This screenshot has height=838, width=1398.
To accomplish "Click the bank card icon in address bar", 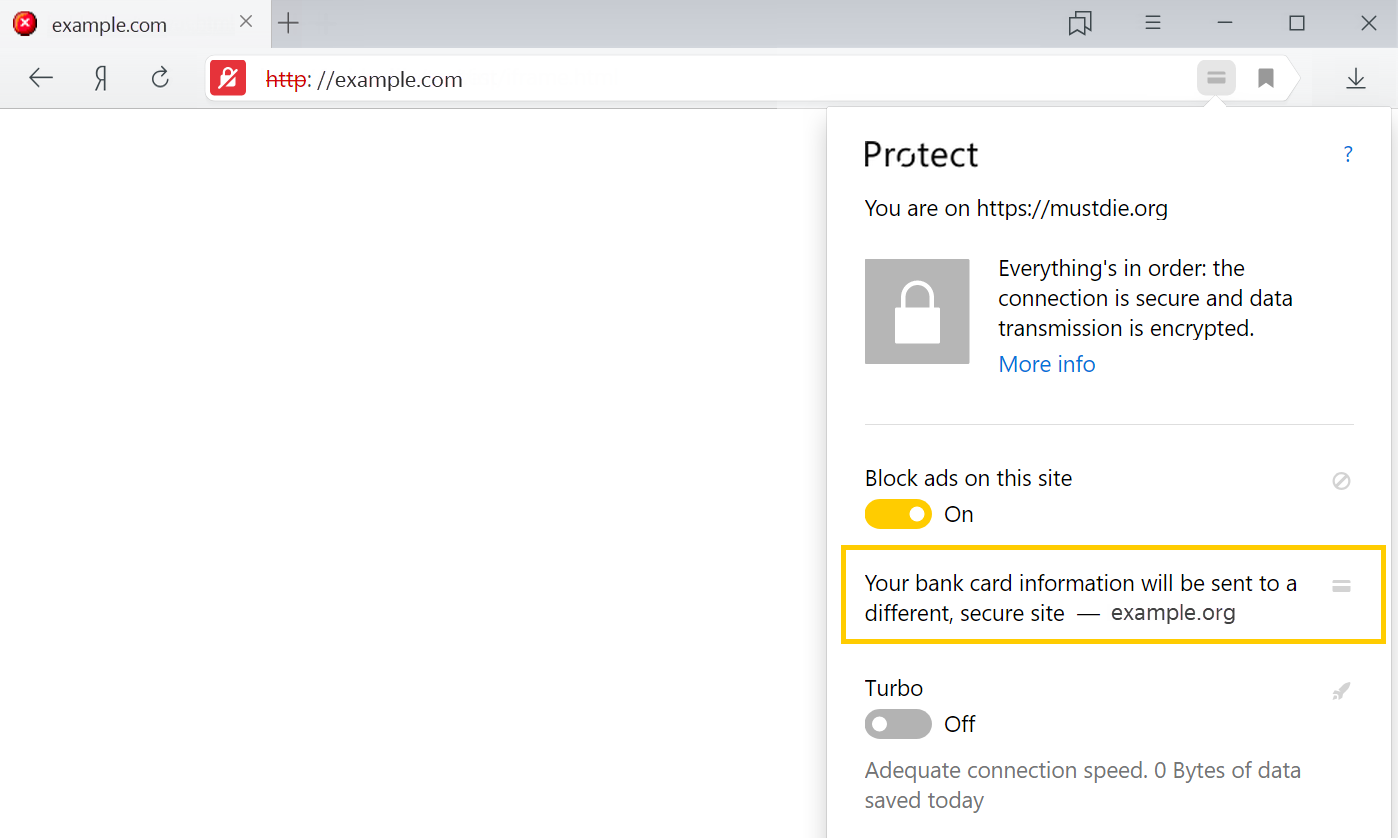I will (x=1216, y=78).
